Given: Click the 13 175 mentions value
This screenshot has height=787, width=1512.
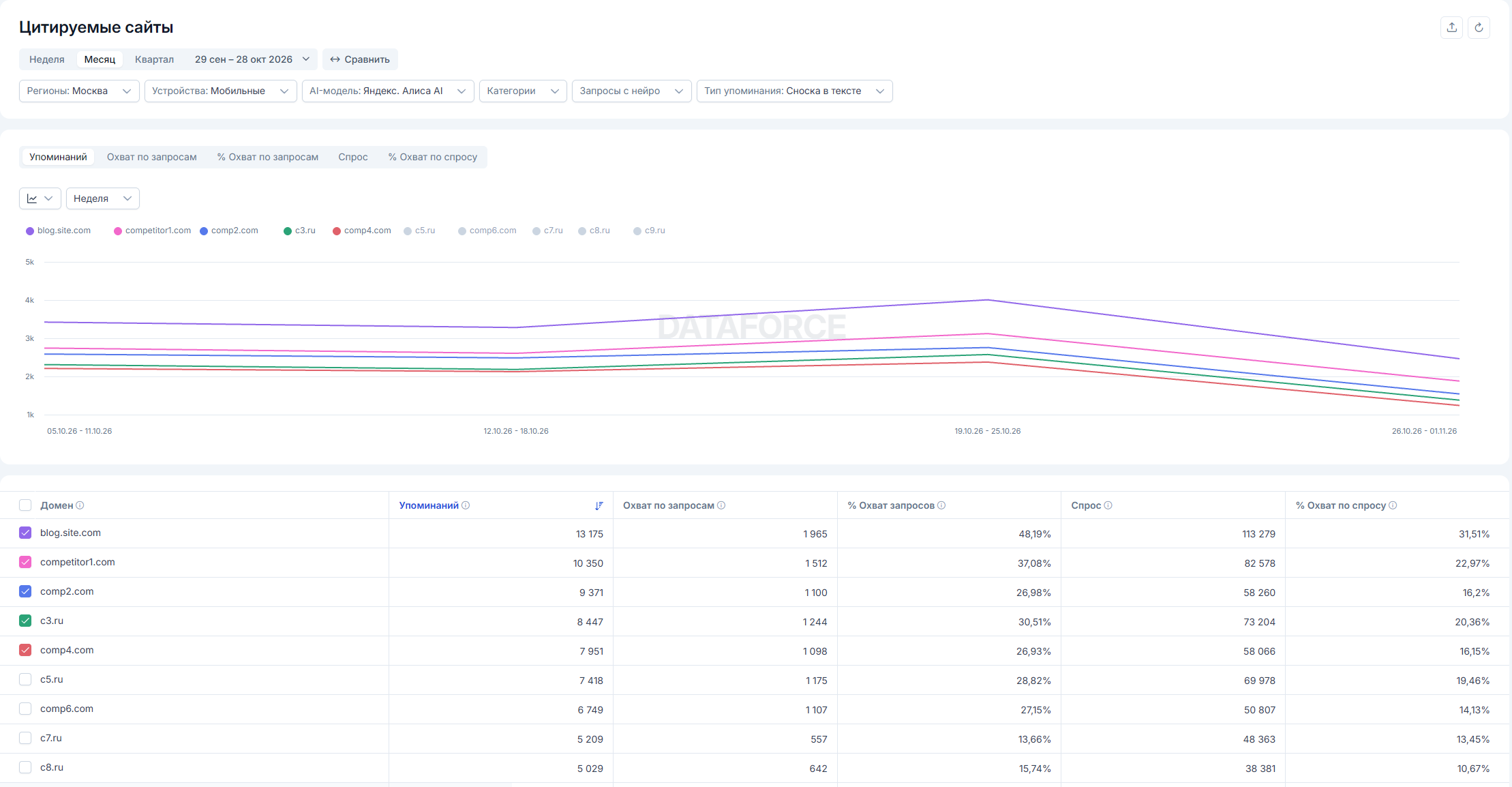Looking at the screenshot, I should click(590, 534).
